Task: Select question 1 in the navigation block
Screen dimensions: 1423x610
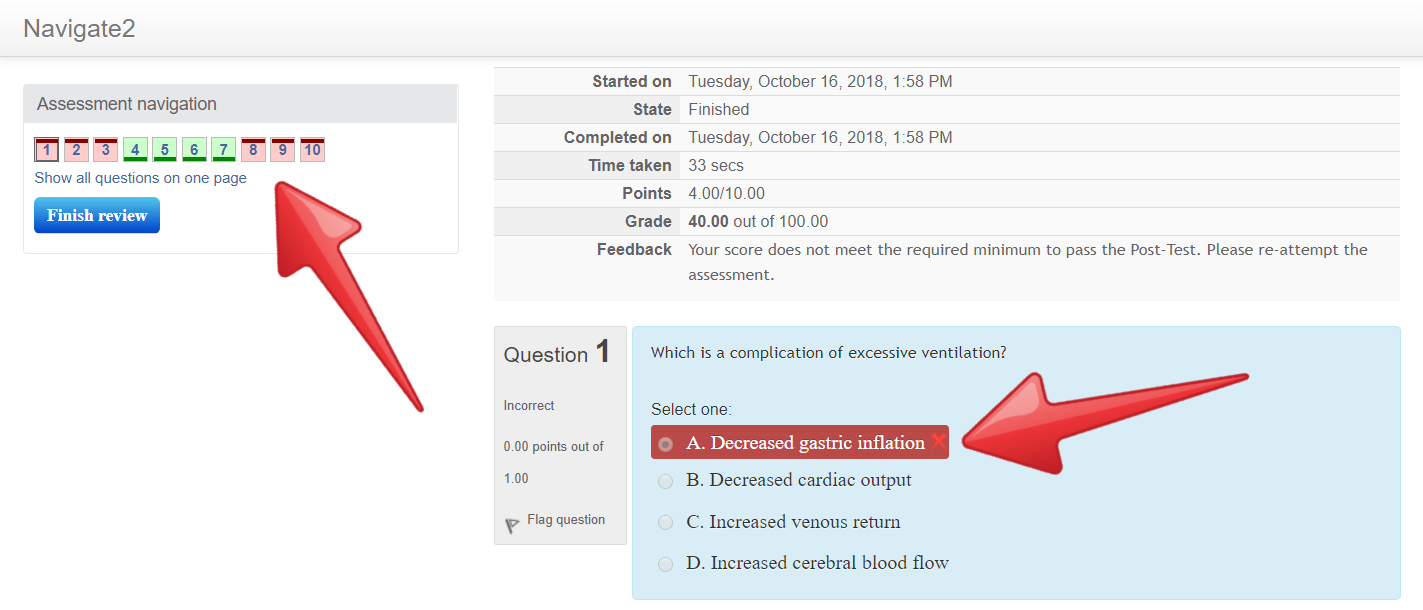Action: tap(46, 149)
